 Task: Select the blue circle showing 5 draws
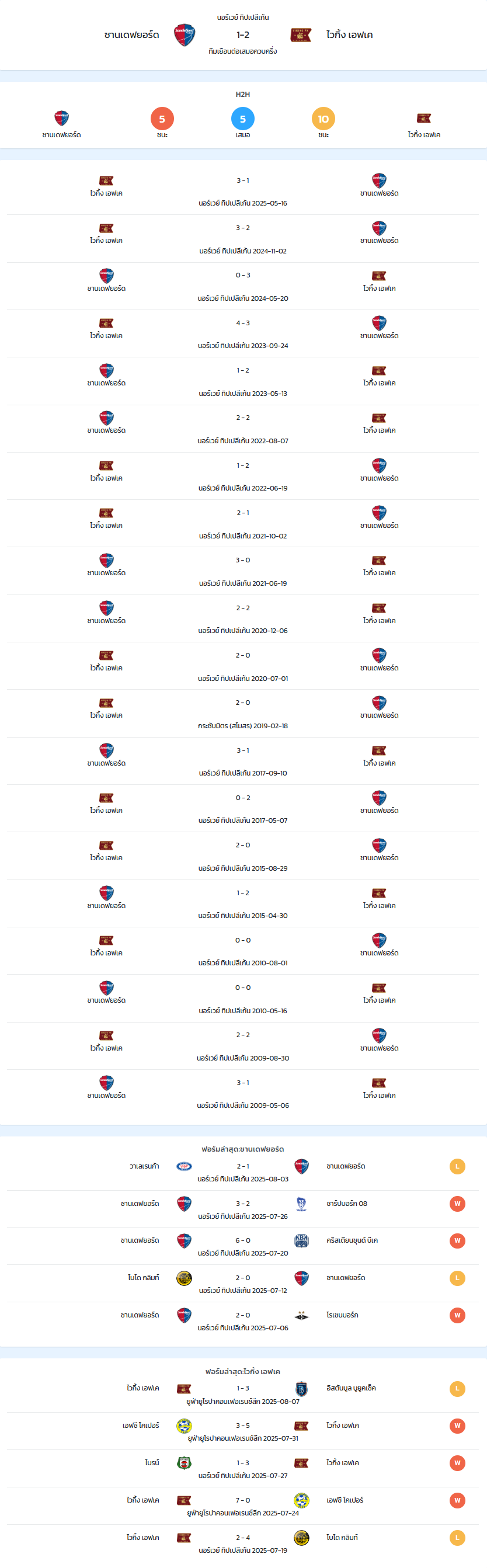pos(243,119)
